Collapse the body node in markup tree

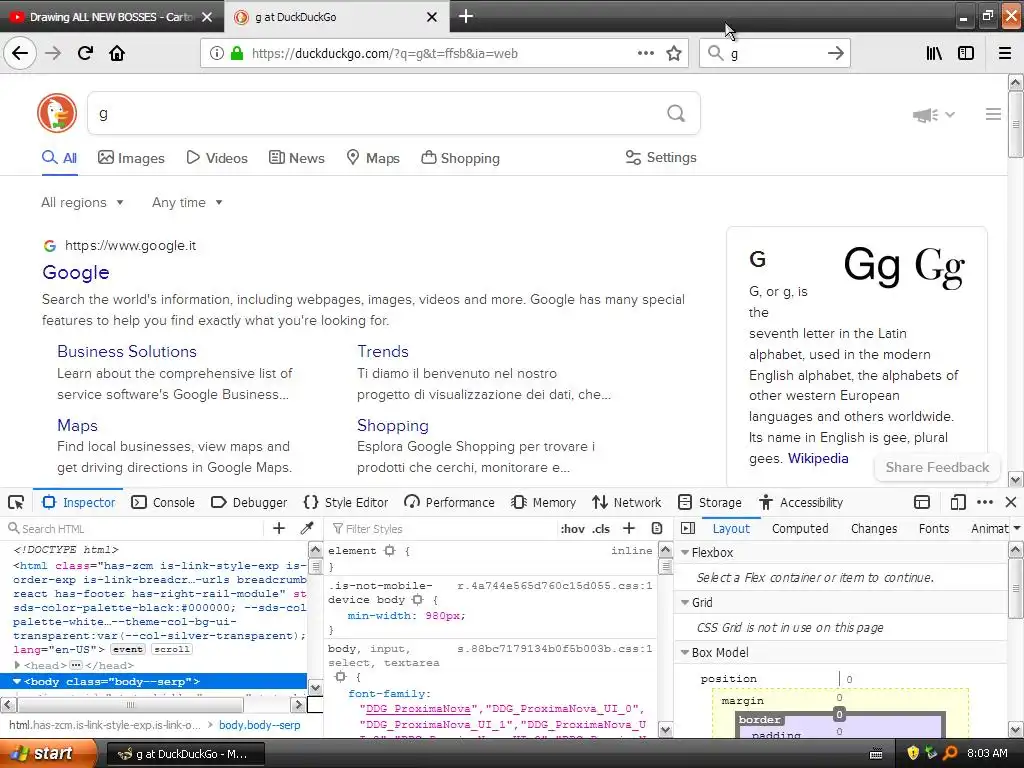click(17, 681)
